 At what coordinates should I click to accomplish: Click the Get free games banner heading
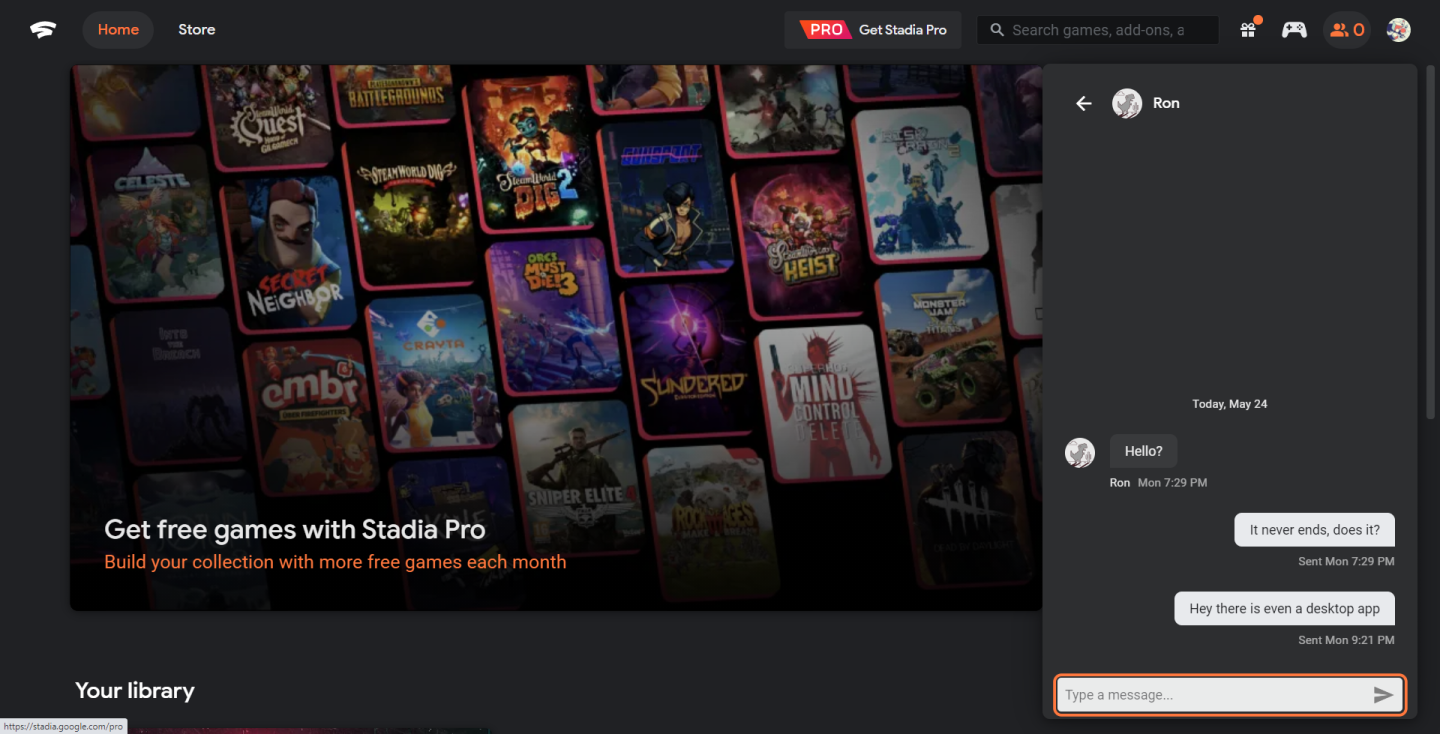[294, 529]
